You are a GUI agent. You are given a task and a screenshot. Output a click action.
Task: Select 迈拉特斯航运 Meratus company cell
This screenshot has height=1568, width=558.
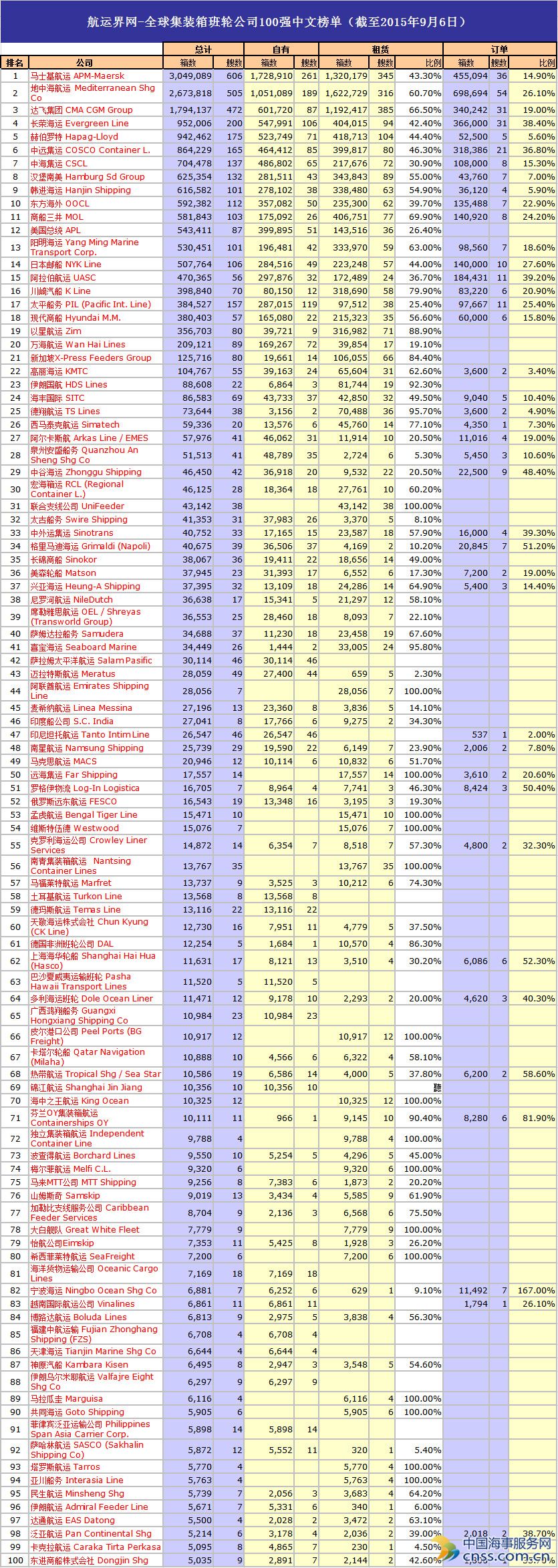click(x=73, y=674)
